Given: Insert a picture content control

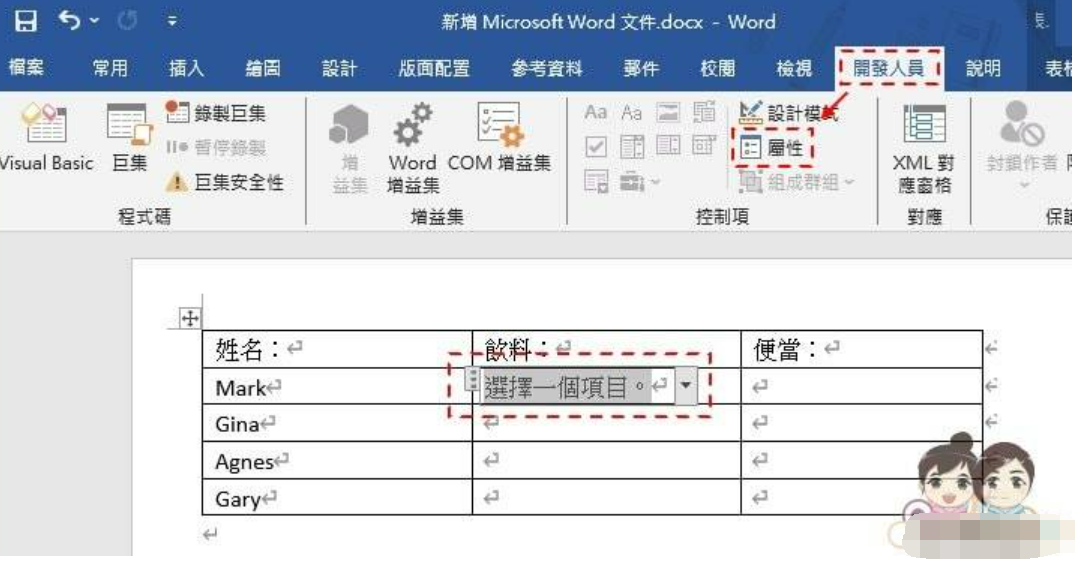Looking at the screenshot, I should [x=668, y=113].
